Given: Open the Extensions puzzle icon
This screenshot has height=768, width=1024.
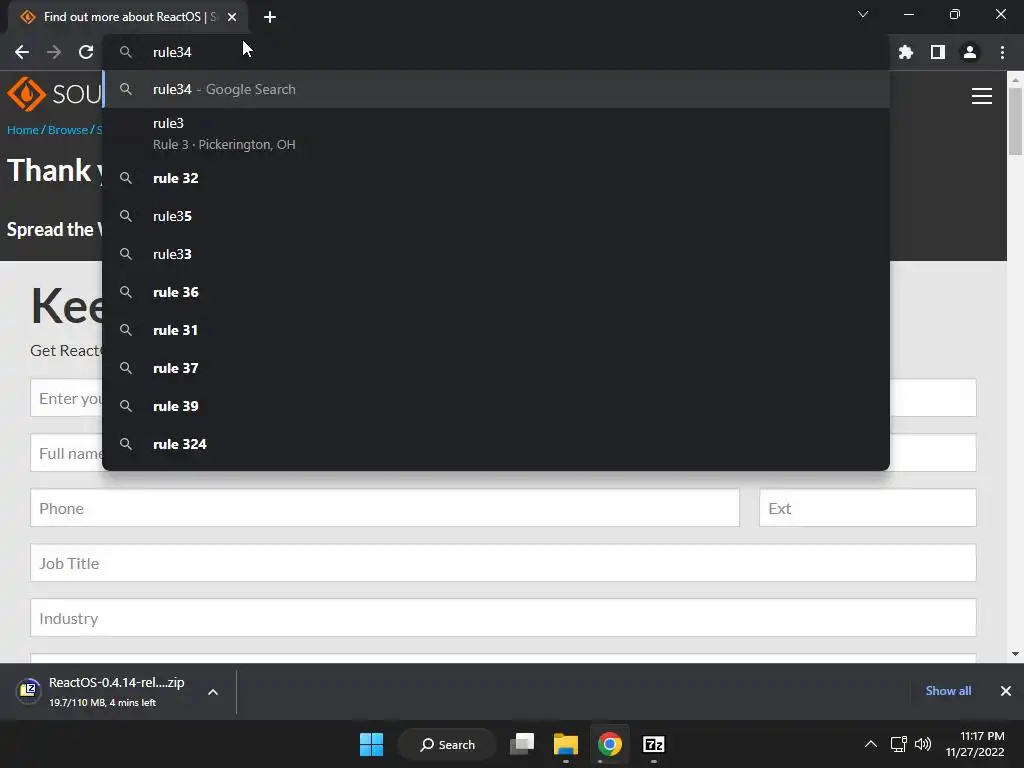Looking at the screenshot, I should pos(906,52).
